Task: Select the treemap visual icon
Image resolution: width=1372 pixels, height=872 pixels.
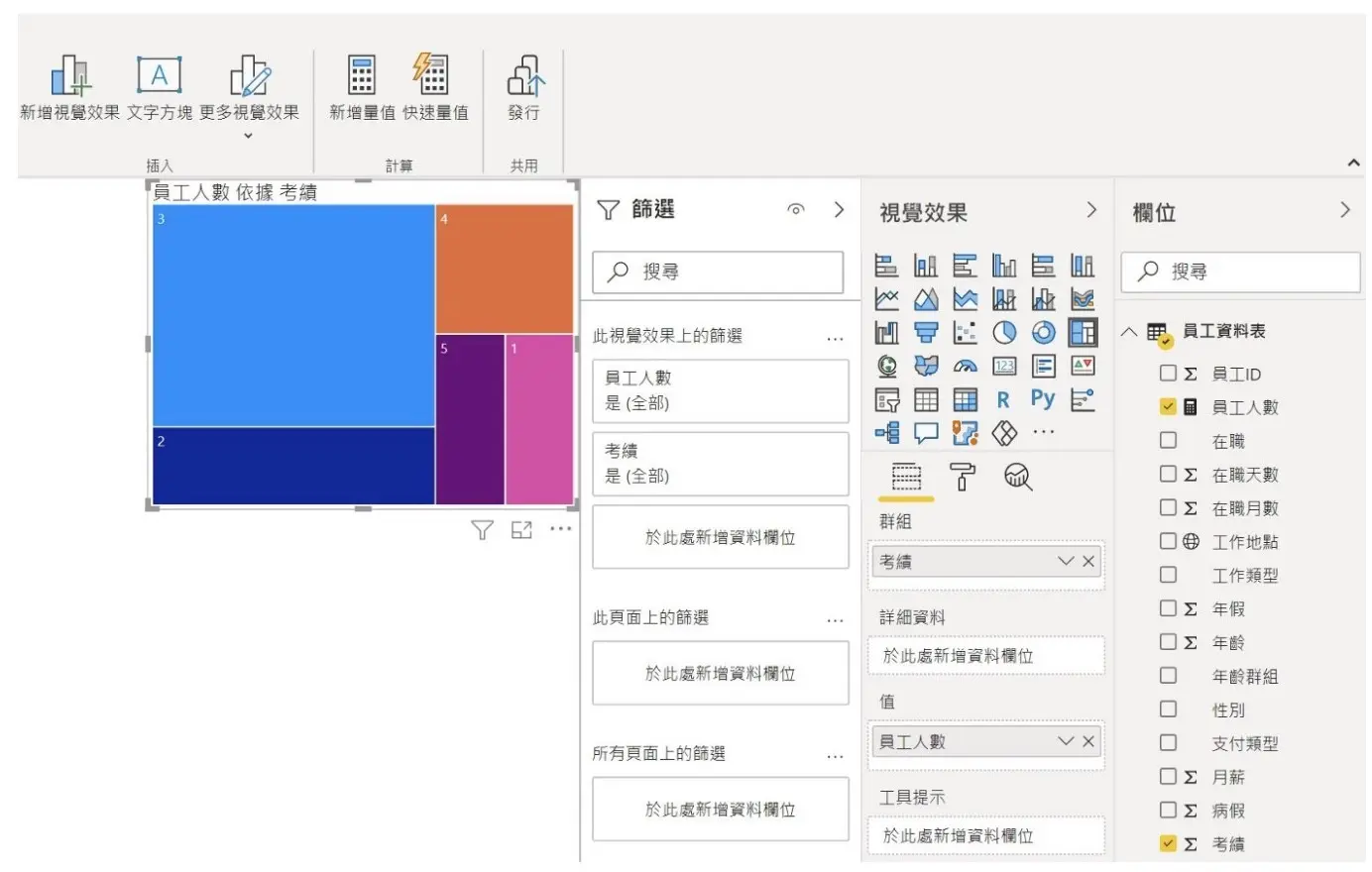Action: click(1083, 332)
